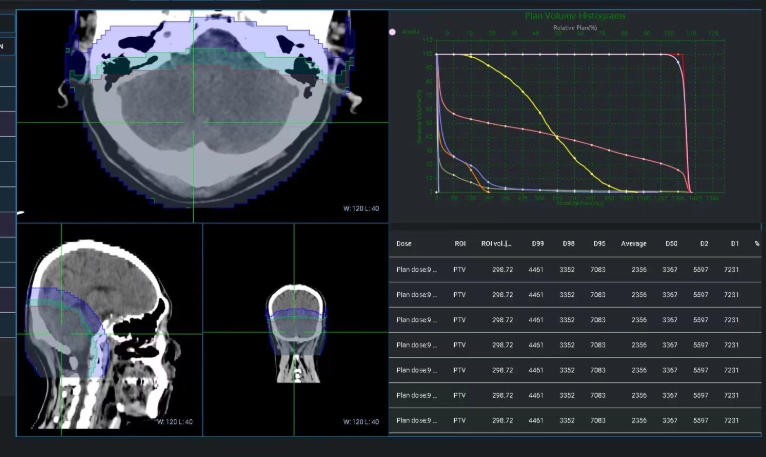The height and width of the screenshot is (457, 766).
Task: Click the D50 column header
Action: (671, 243)
